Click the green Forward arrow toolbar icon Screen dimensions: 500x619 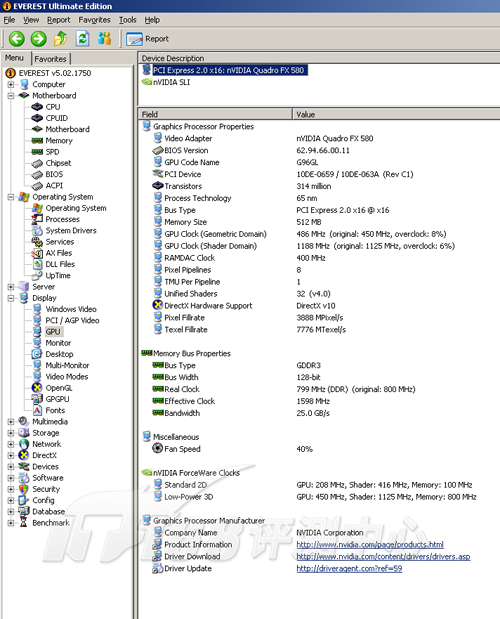point(39,39)
